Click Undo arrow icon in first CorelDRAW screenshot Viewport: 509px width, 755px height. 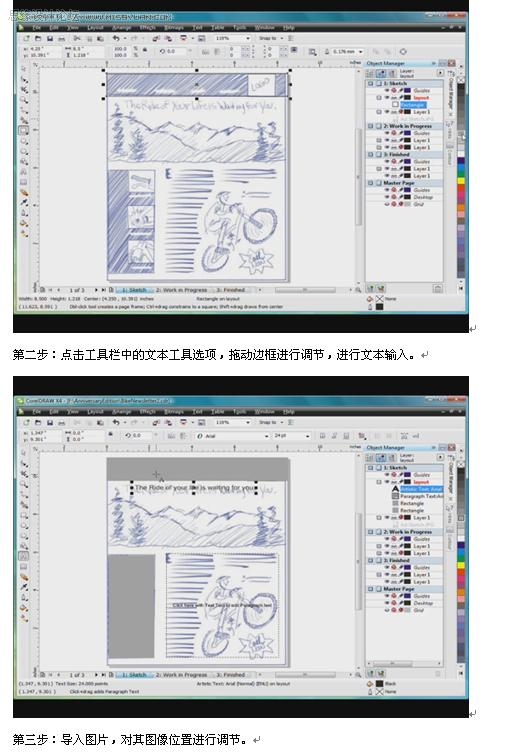[x=116, y=38]
